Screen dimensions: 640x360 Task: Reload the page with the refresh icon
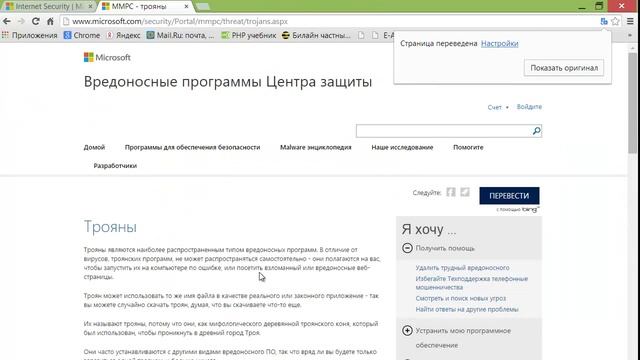(x=36, y=21)
